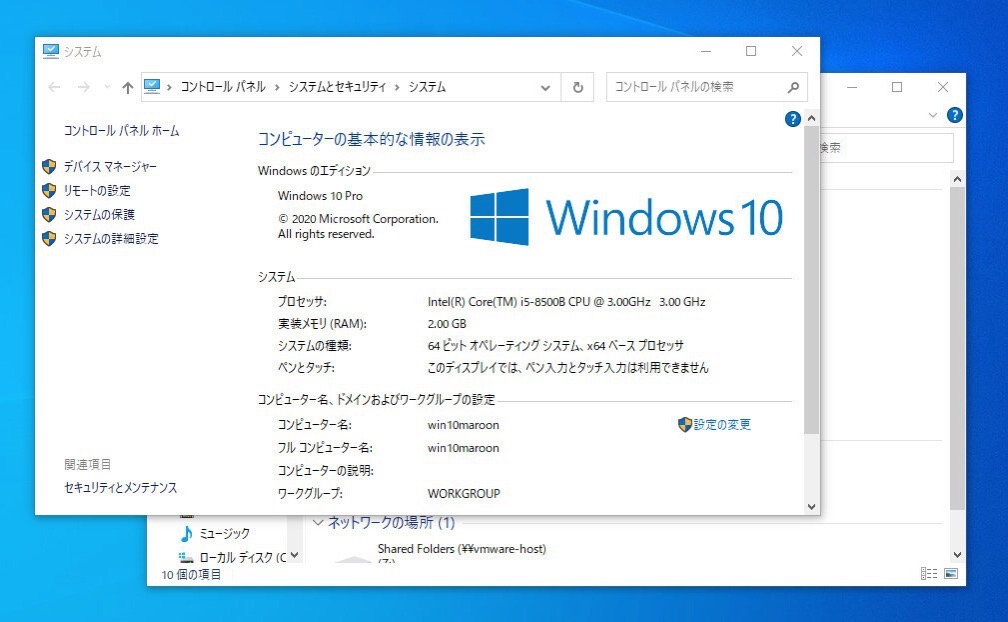Click scroll up arrow in System window
This screenshot has height=622, width=1008.
(x=811, y=118)
